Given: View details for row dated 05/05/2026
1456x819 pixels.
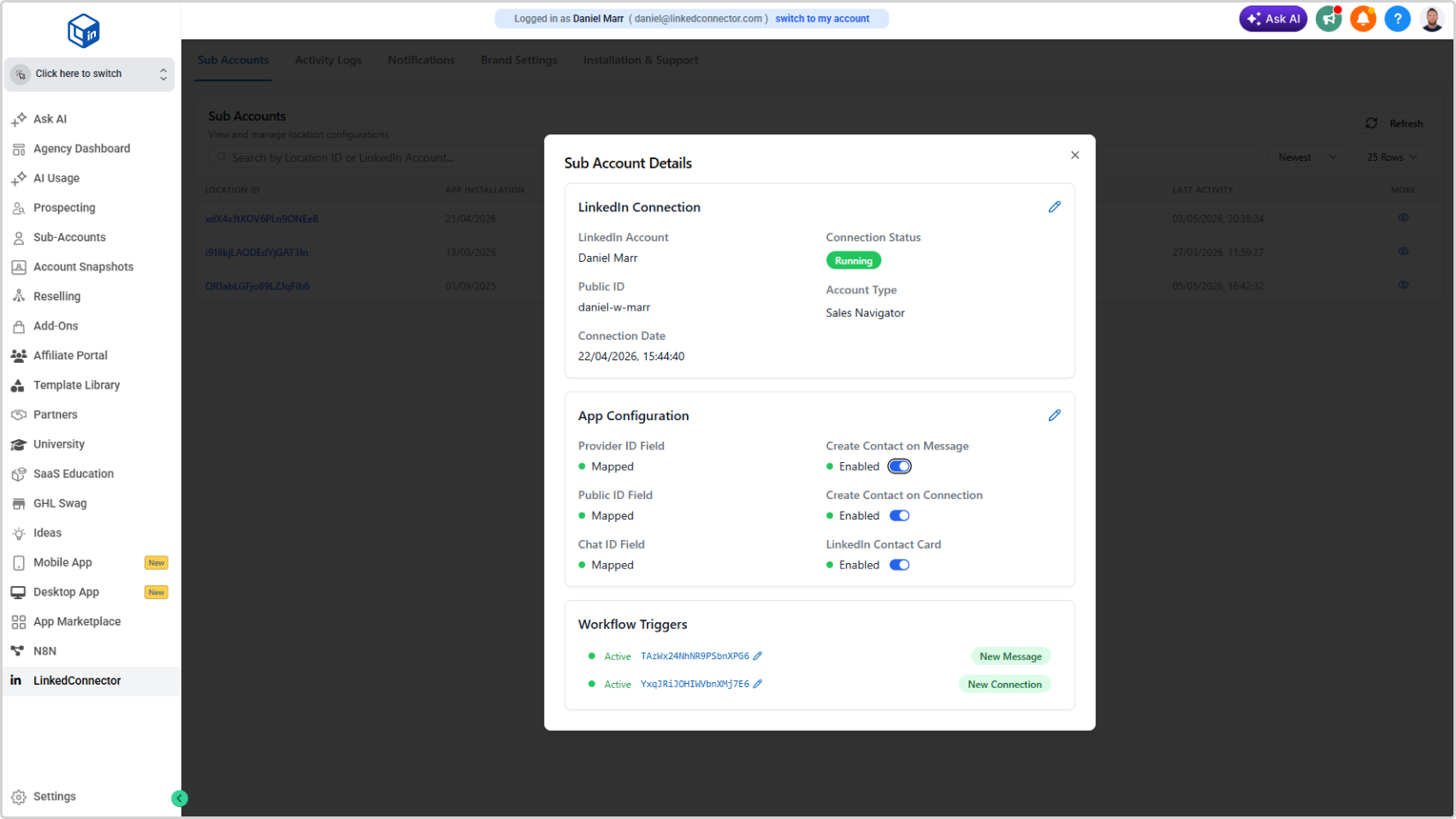Looking at the screenshot, I should 1403,285.
